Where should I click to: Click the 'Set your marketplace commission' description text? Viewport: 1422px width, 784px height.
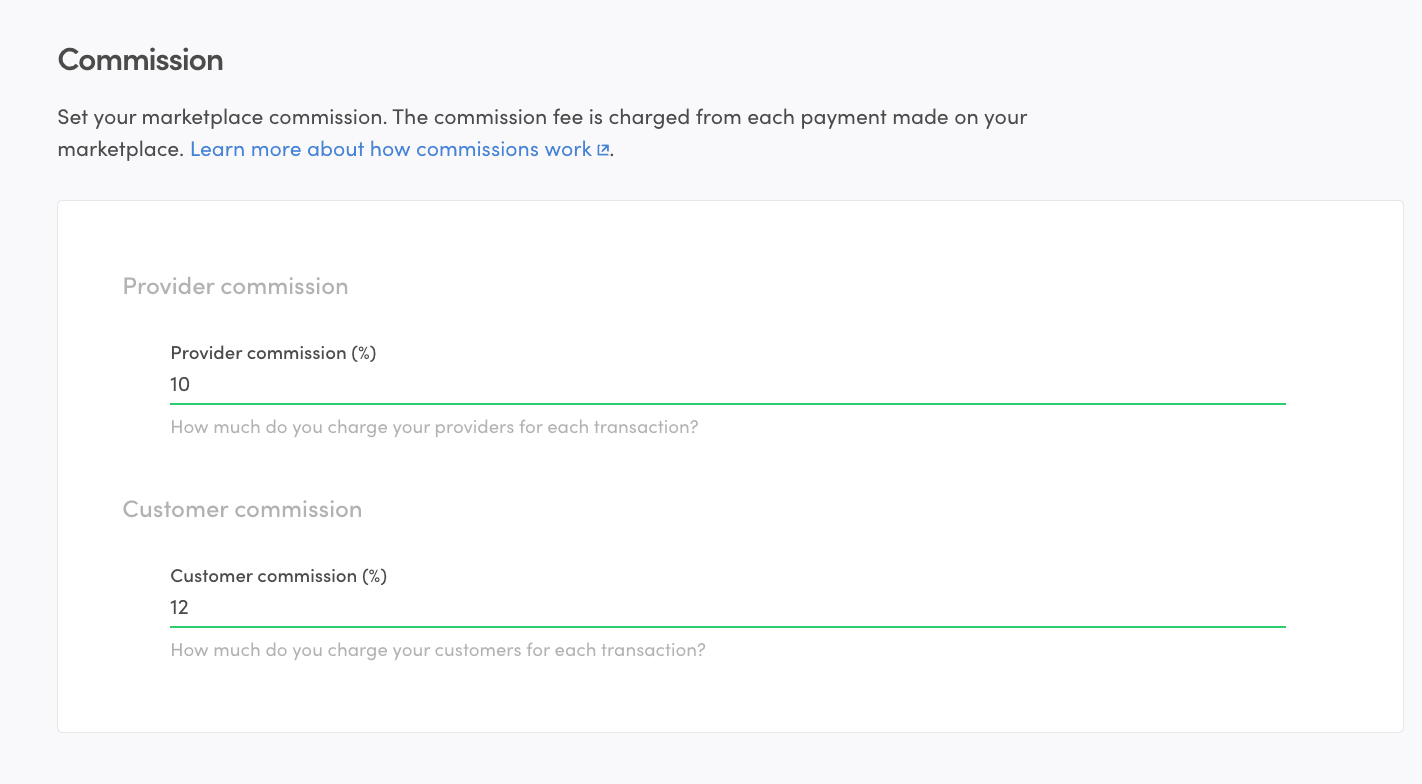pyautogui.click(x=221, y=117)
